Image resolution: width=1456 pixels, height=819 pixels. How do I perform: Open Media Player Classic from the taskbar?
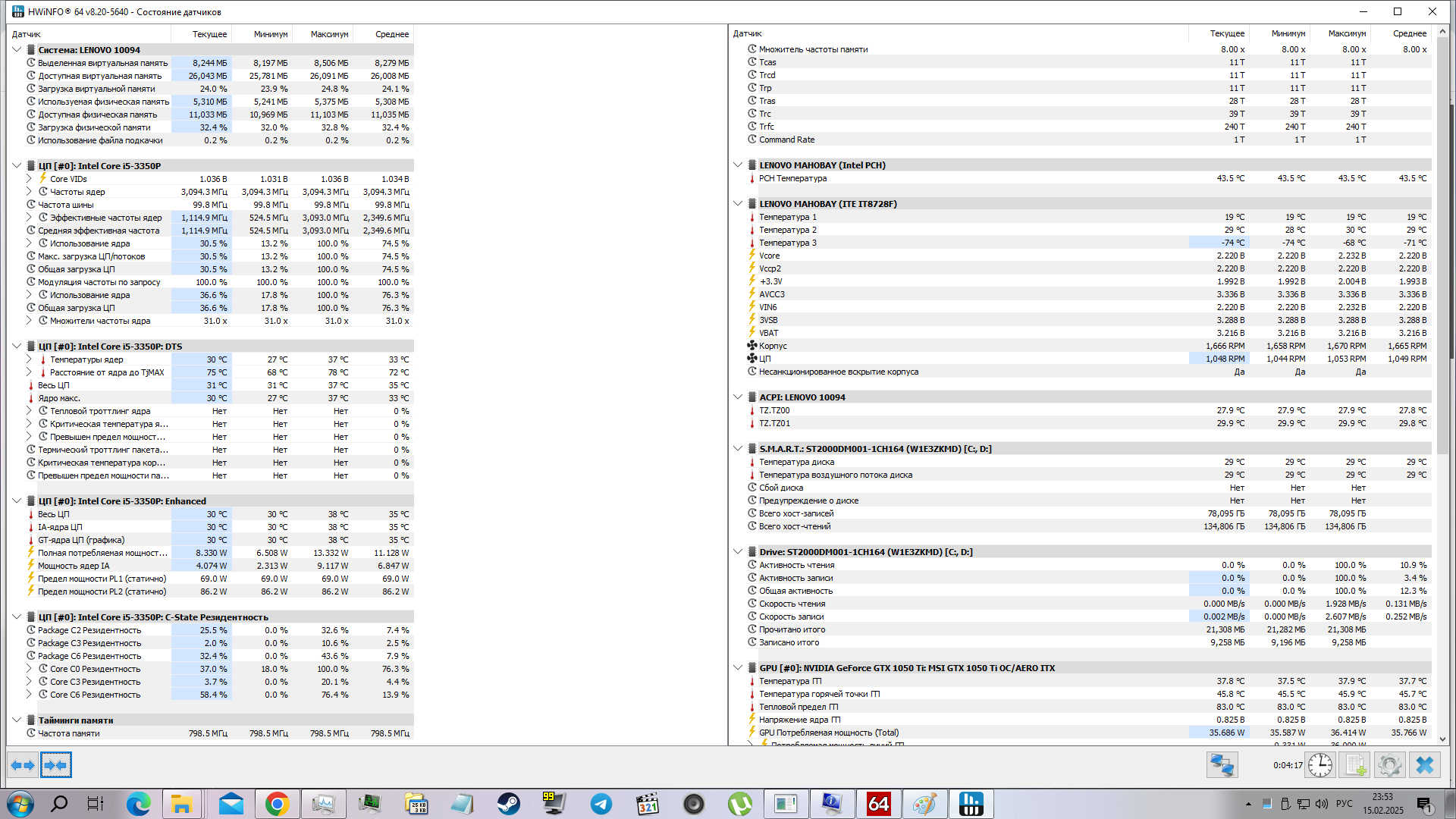(648, 804)
